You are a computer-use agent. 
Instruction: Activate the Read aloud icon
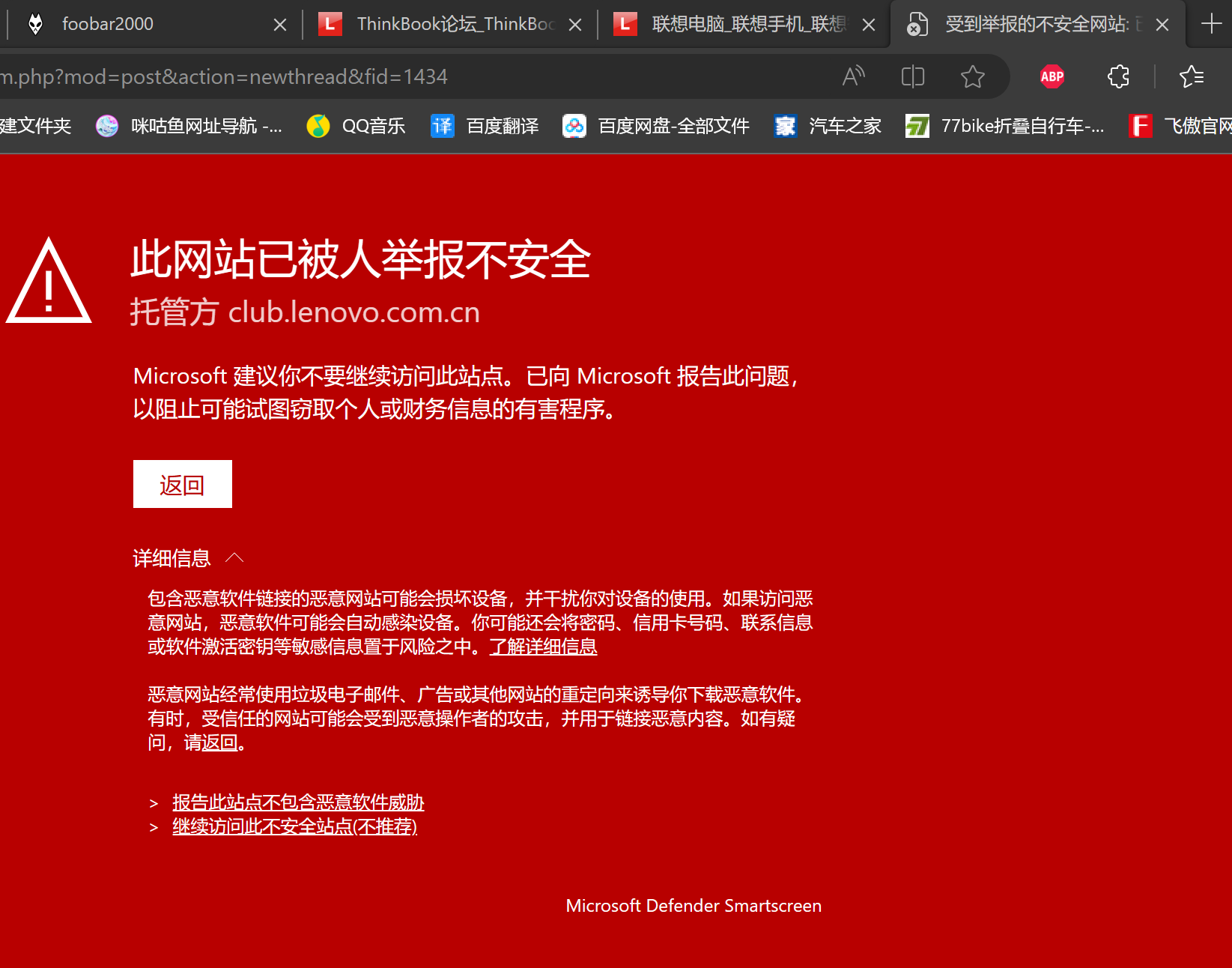click(x=853, y=76)
